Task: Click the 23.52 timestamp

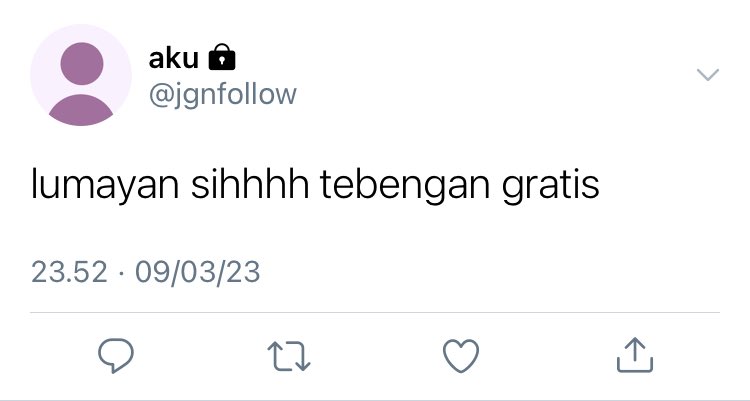Action: 69,272
